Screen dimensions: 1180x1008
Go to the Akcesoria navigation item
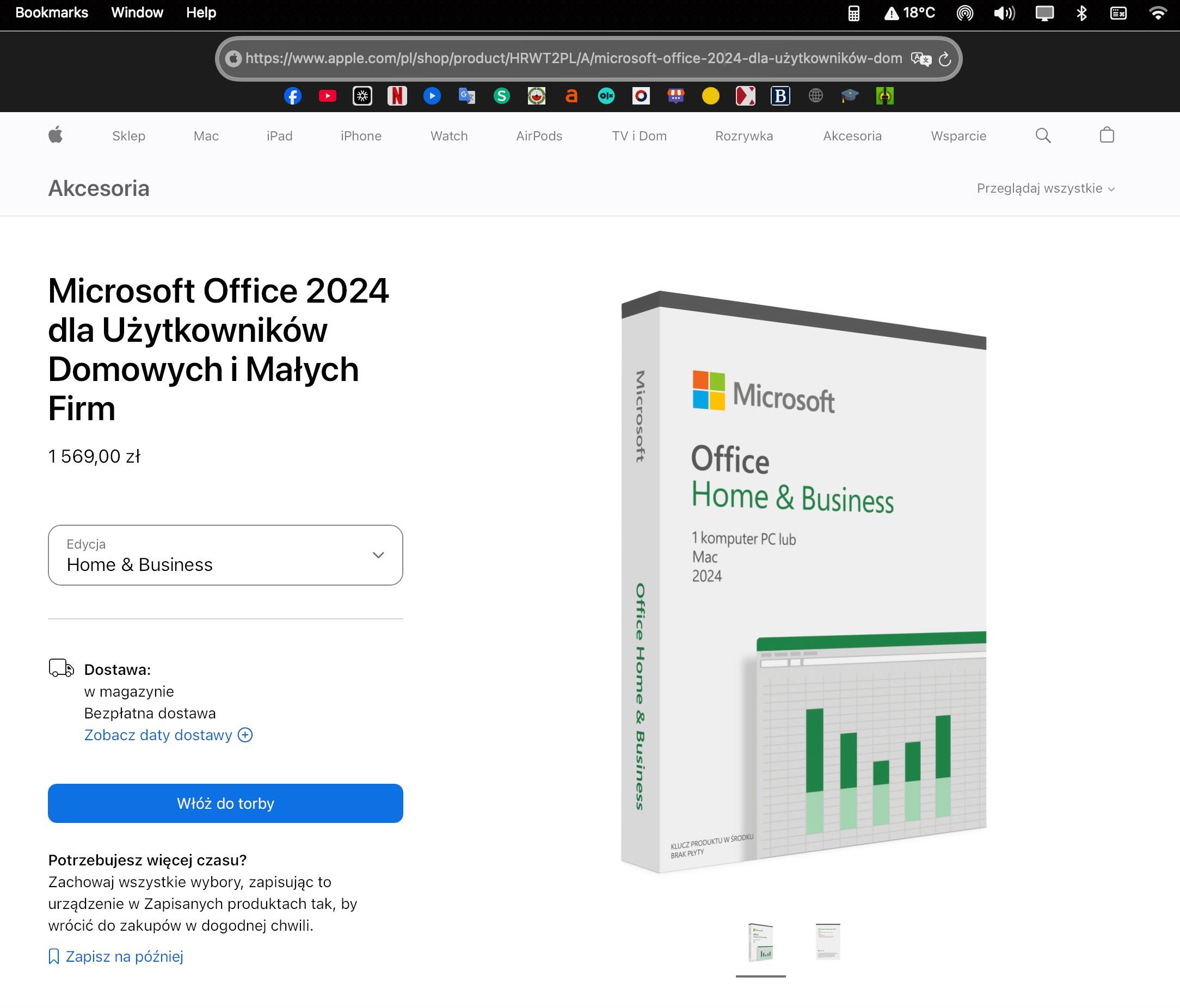852,136
